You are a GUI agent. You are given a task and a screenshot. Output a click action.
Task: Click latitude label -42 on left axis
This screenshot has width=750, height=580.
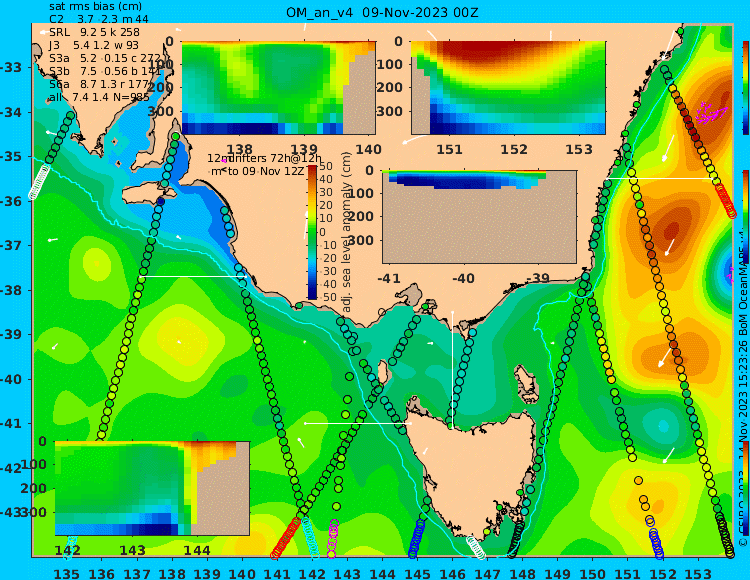pos(11,468)
